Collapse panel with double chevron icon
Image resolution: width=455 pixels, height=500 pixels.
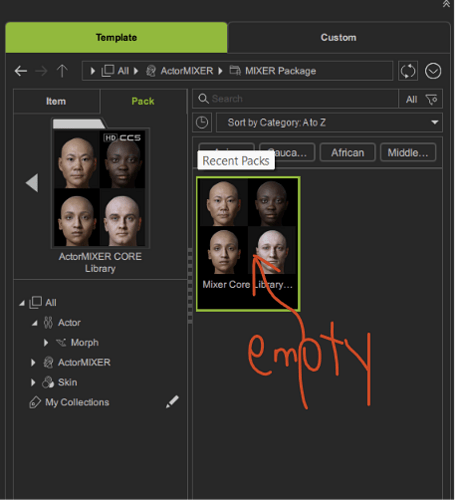(x=446, y=4)
